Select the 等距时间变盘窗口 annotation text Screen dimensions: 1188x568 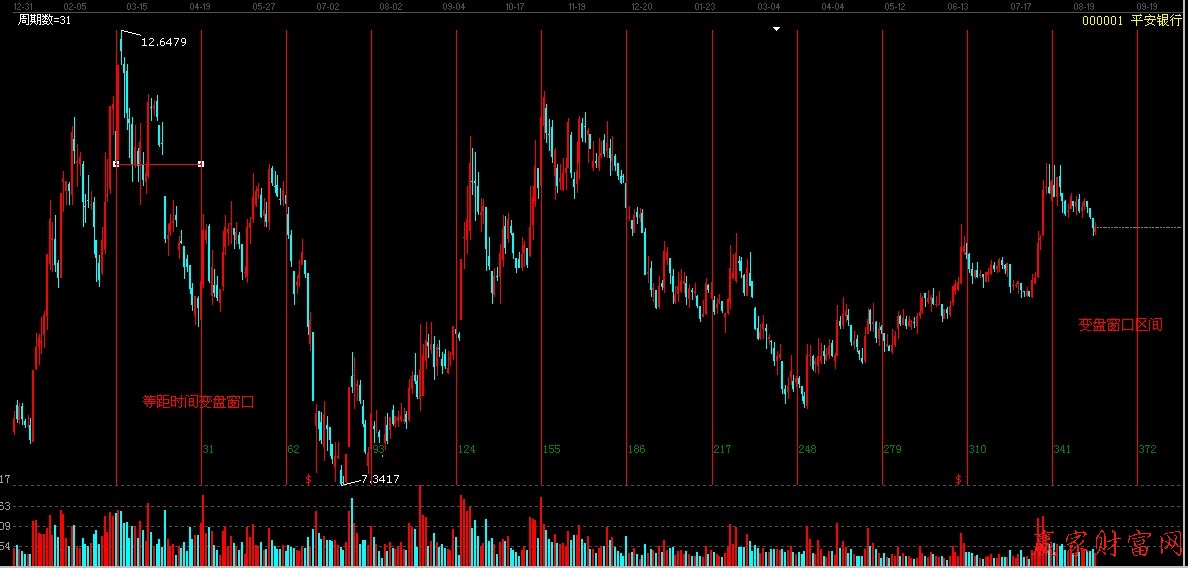tap(198, 402)
